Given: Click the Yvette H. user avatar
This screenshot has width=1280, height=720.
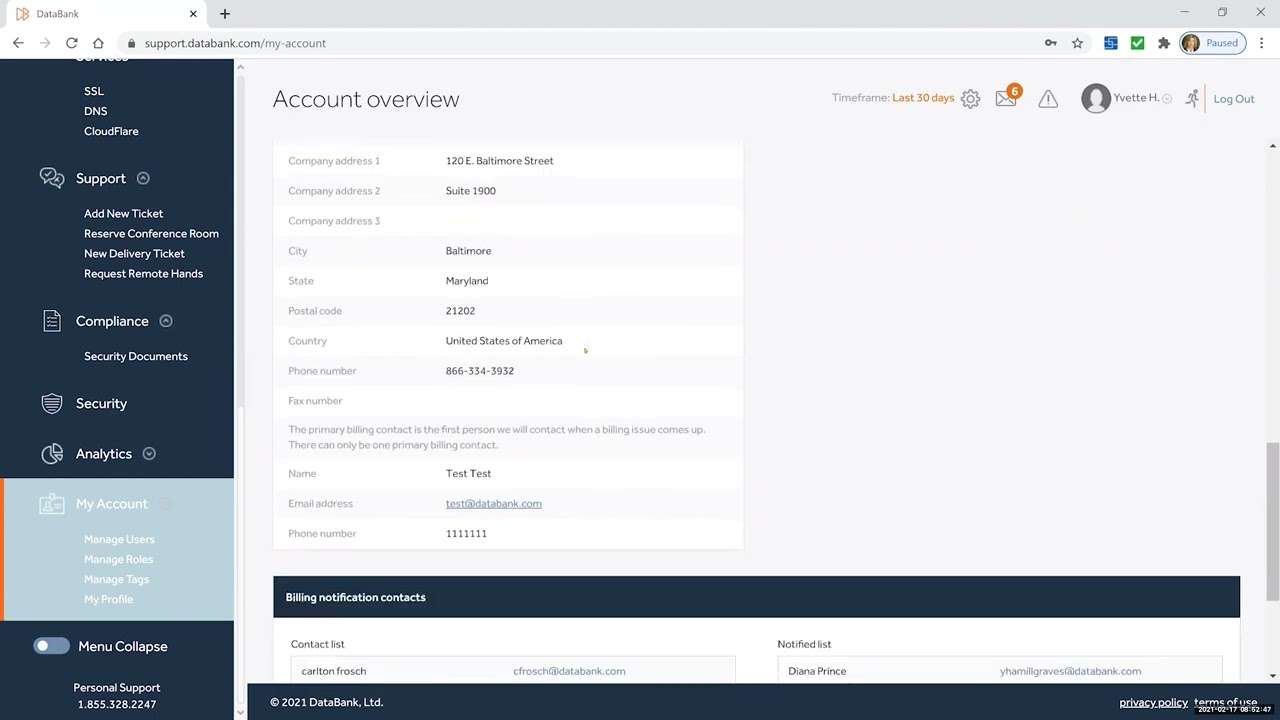Looking at the screenshot, I should click(x=1096, y=98).
